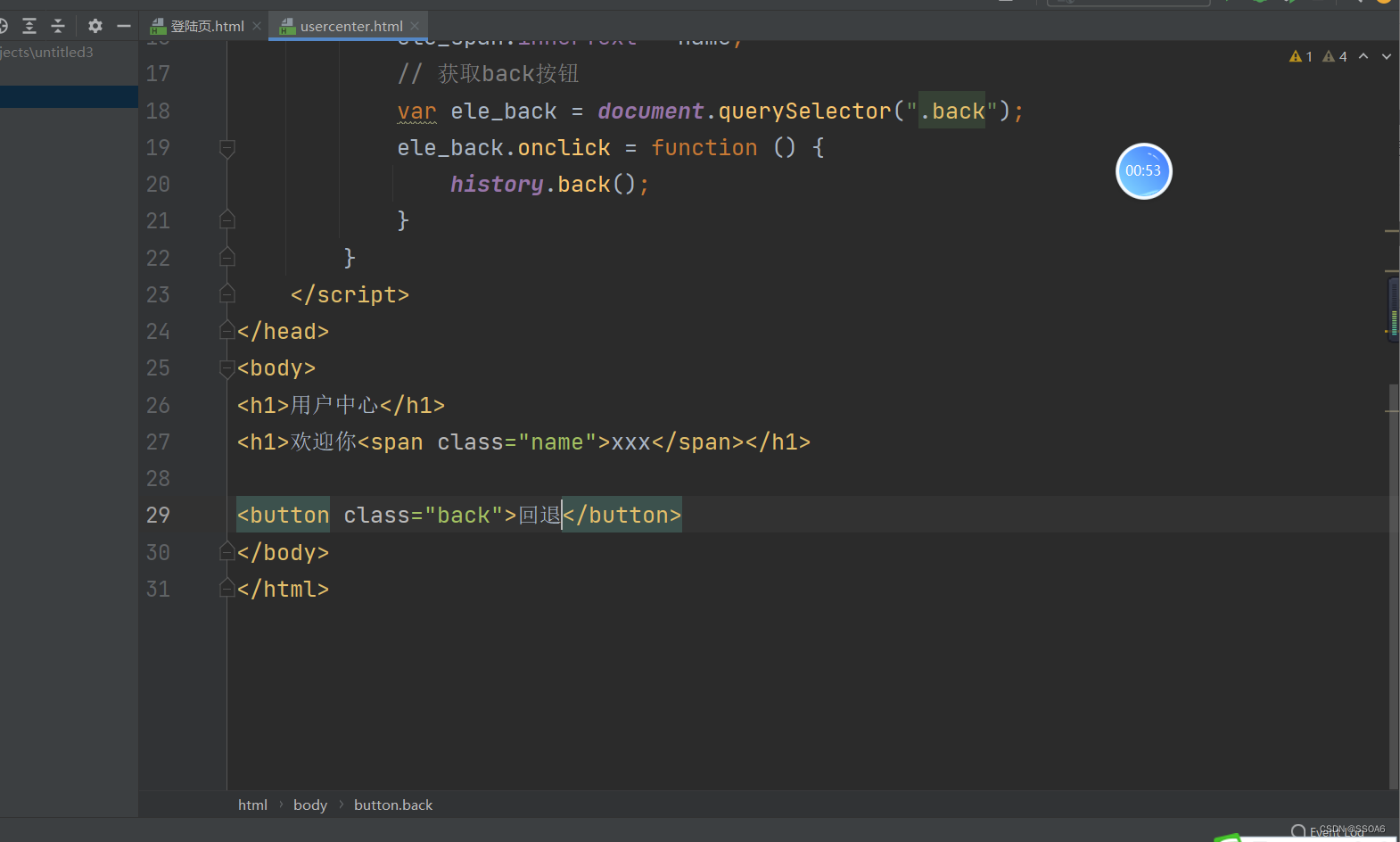Click the '<h1>用户中心</h1>' line
1400x842 pixels.
(341, 405)
